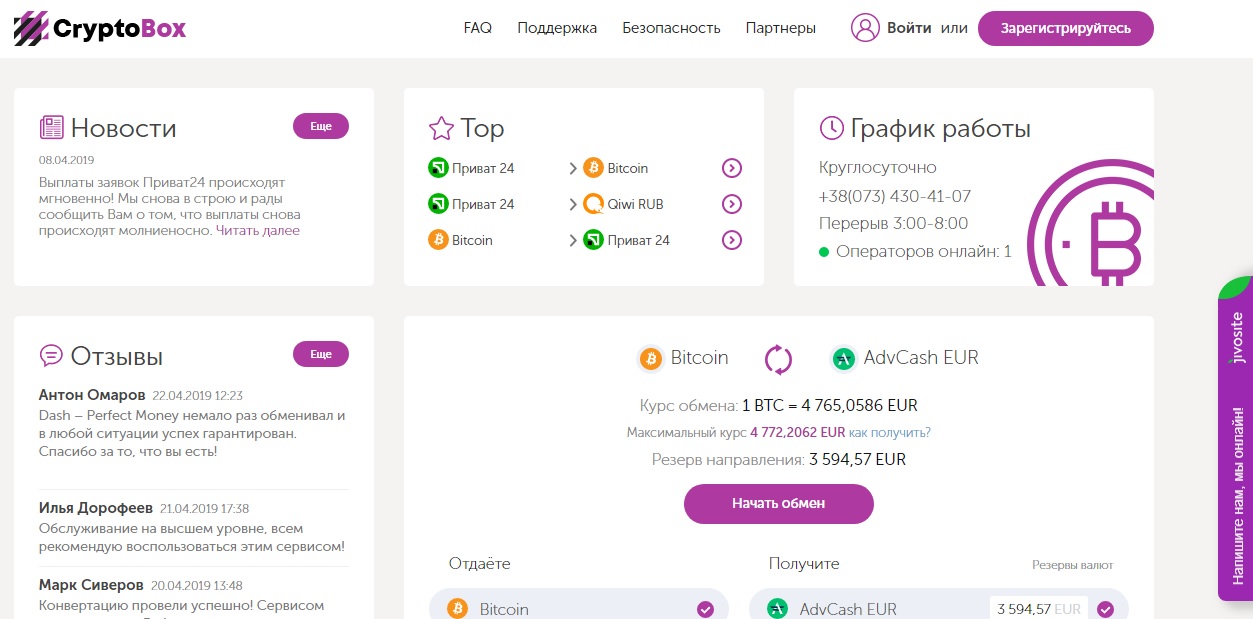The height and width of the screenshot is (619, 1253).
Task: Open Bitcoin to Приват 24 arrow button
Action: point(731,240)
